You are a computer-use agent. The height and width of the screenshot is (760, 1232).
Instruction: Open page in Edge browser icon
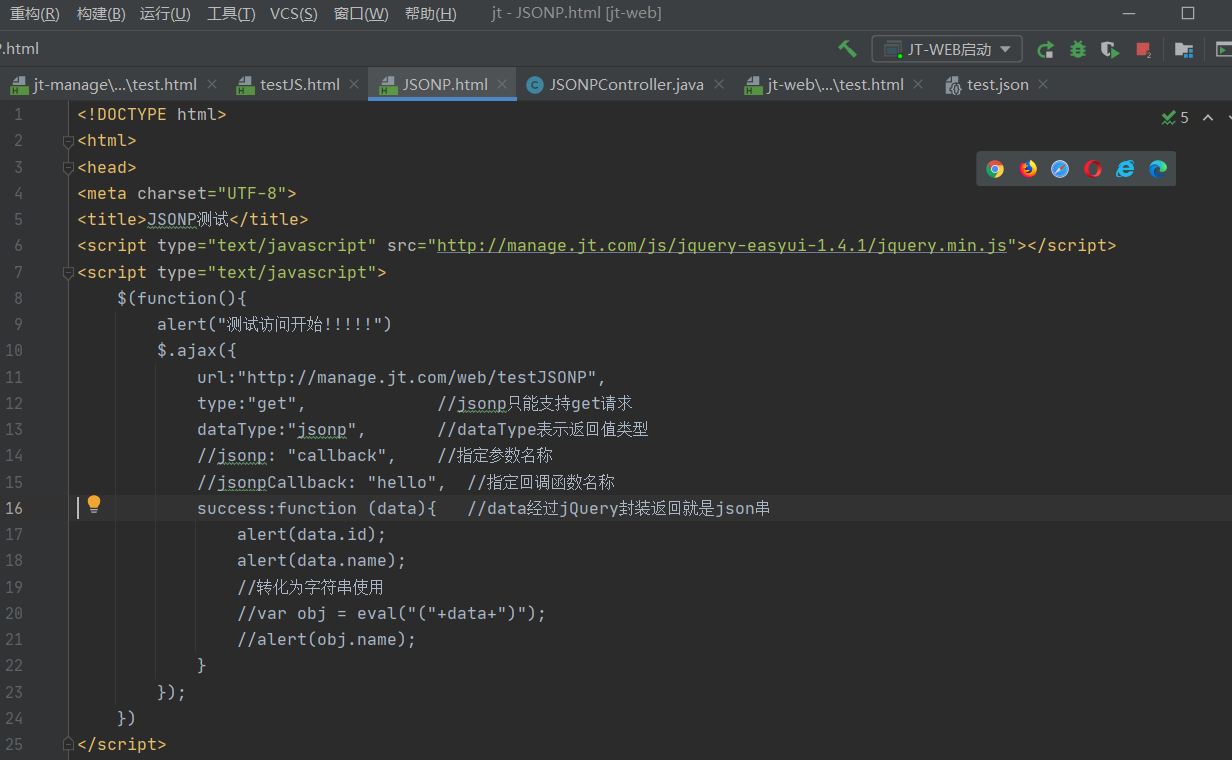pyautogui.click(x=1158, y=169)
